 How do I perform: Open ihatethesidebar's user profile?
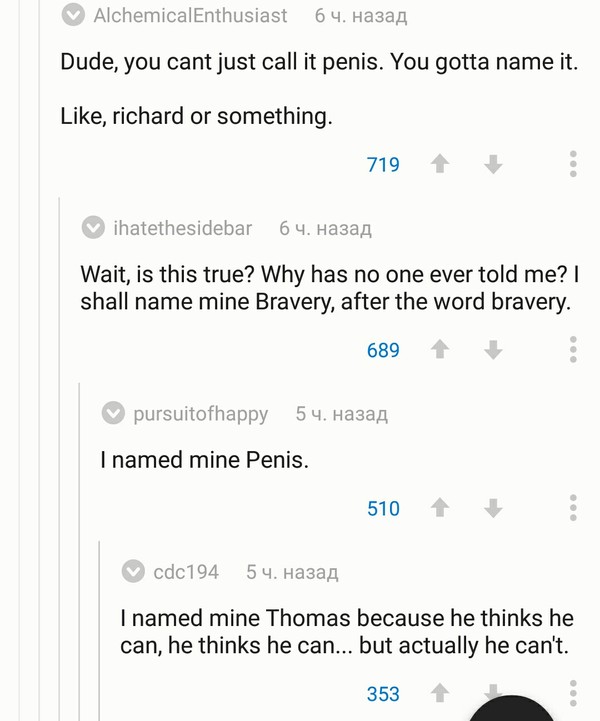[182, 229]
